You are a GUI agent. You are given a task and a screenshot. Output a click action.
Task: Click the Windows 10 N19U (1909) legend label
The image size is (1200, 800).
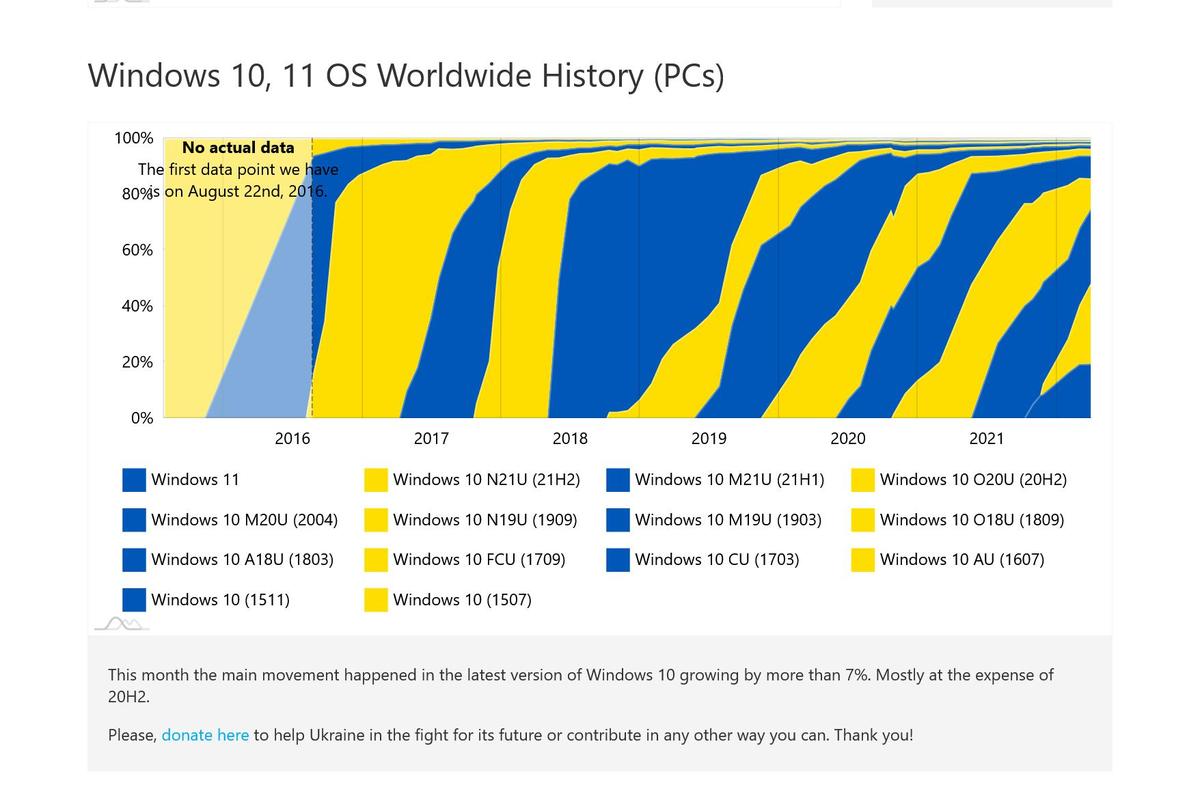click(x=485, y=520)
